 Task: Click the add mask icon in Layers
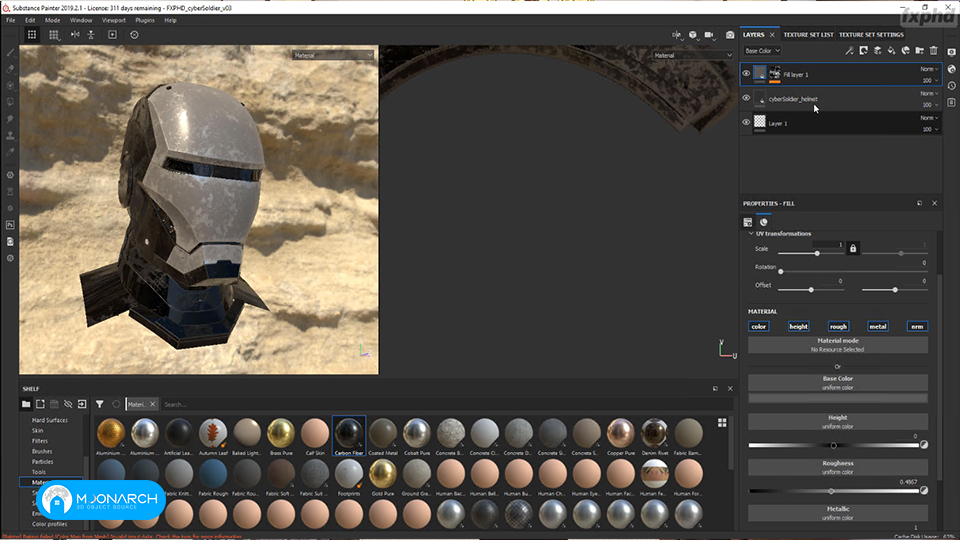pos(863,51)
